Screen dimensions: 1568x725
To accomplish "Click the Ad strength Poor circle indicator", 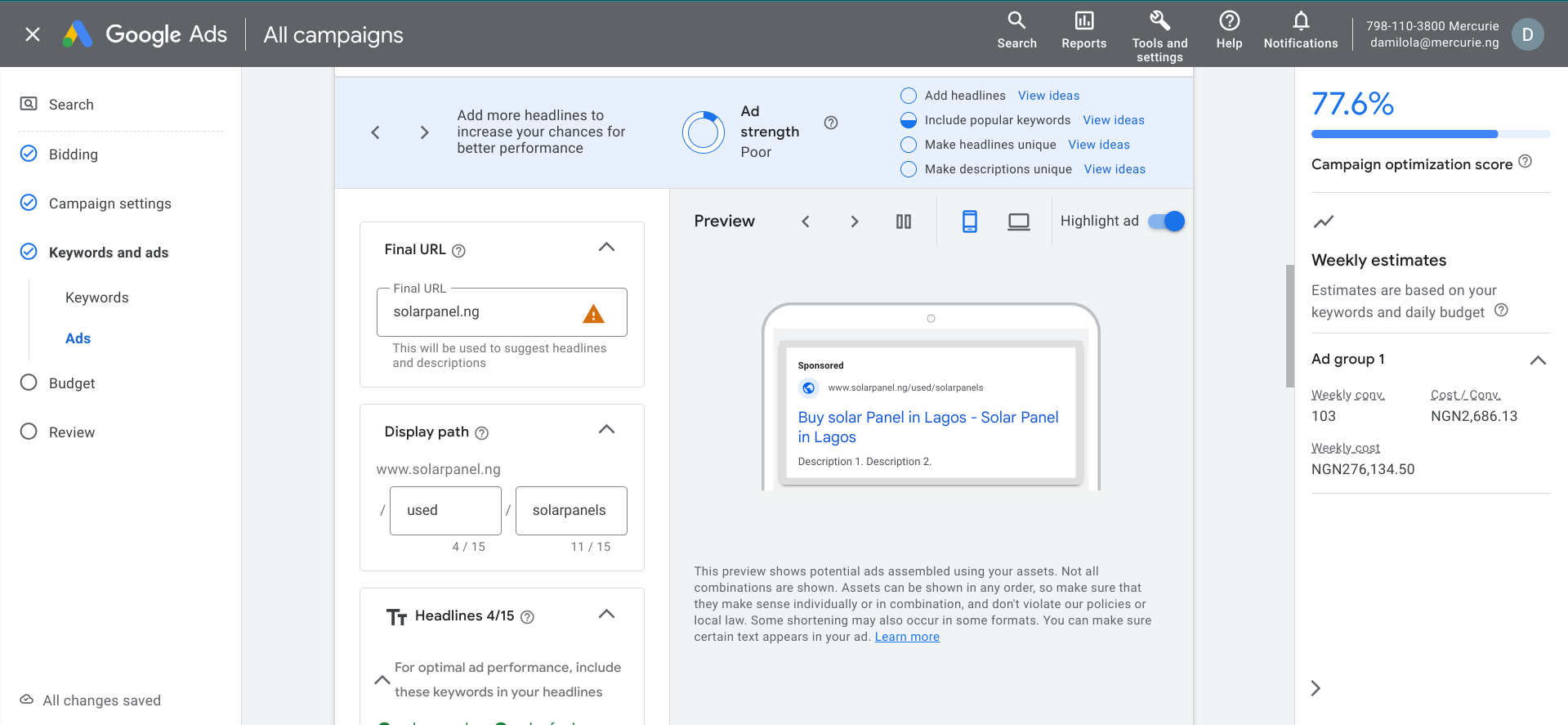I will click(703, 132).
